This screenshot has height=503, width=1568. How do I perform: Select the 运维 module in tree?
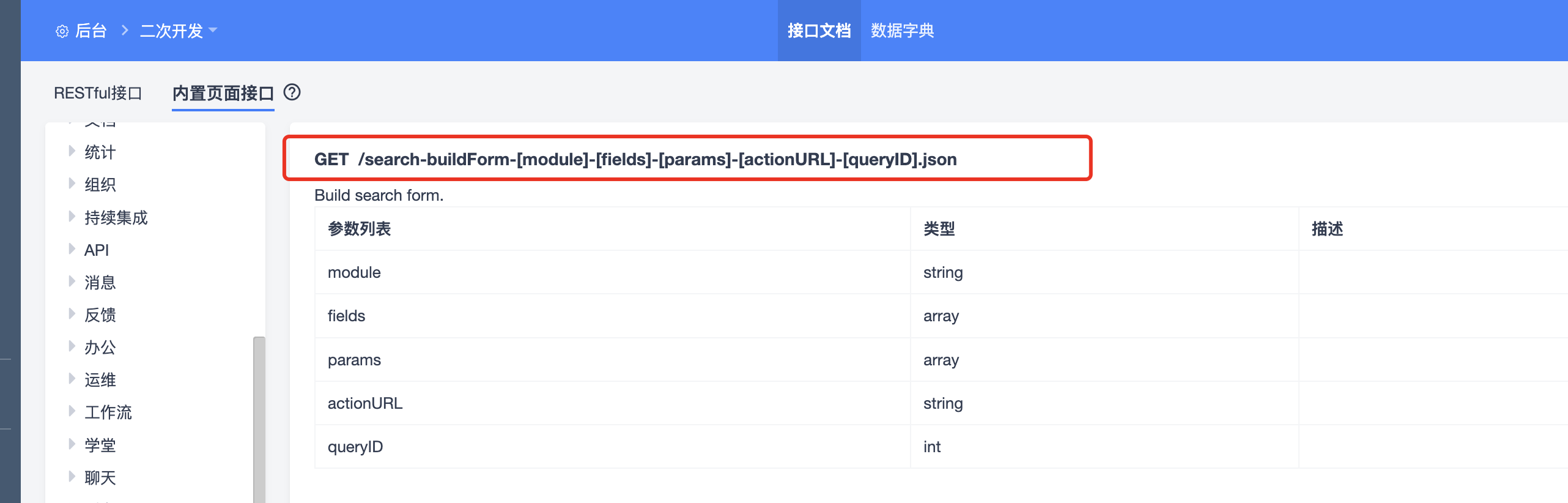(x=100, y=380)
